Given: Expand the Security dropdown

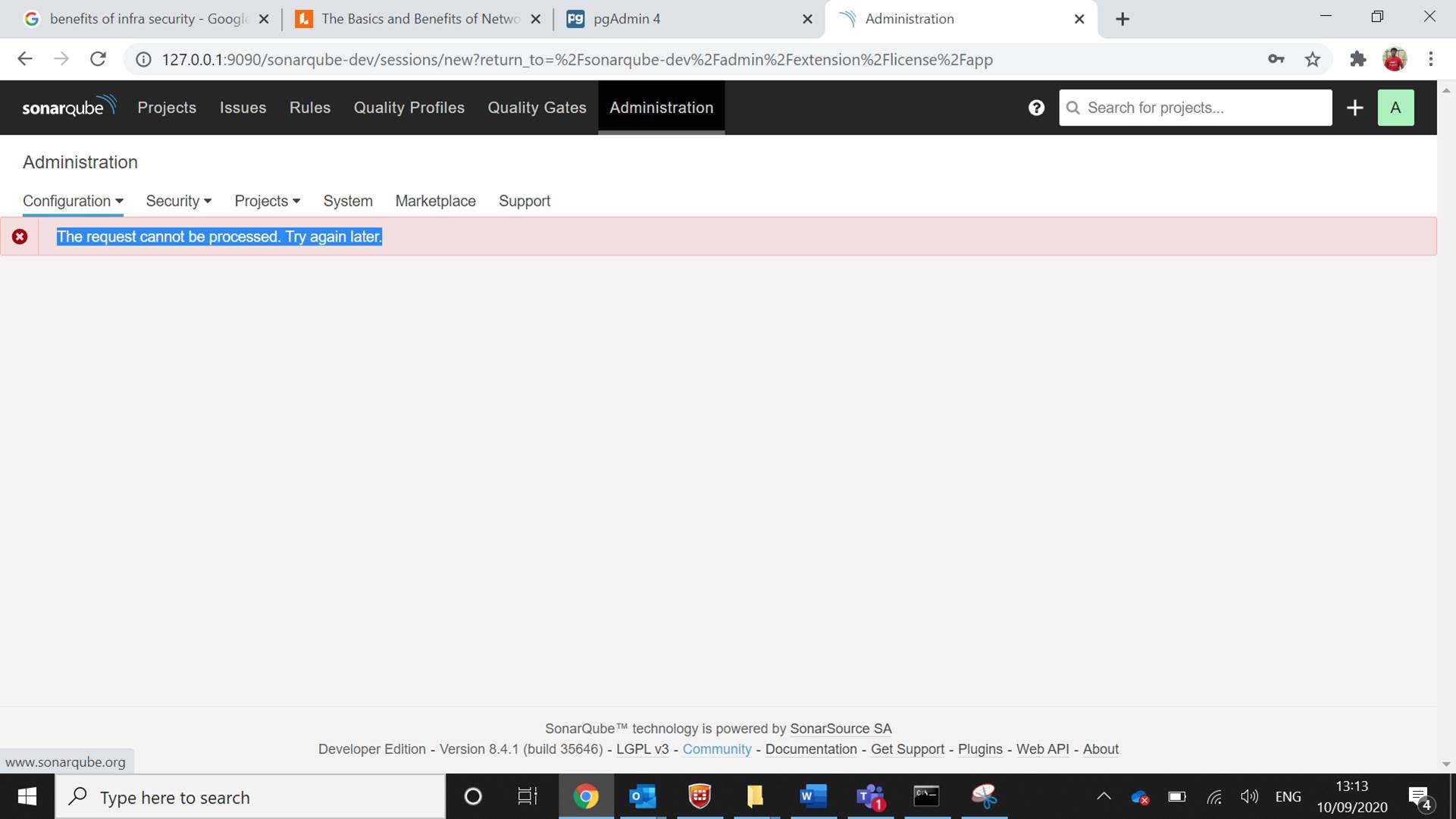Looking at the screenshot, I should pos(179,201).
